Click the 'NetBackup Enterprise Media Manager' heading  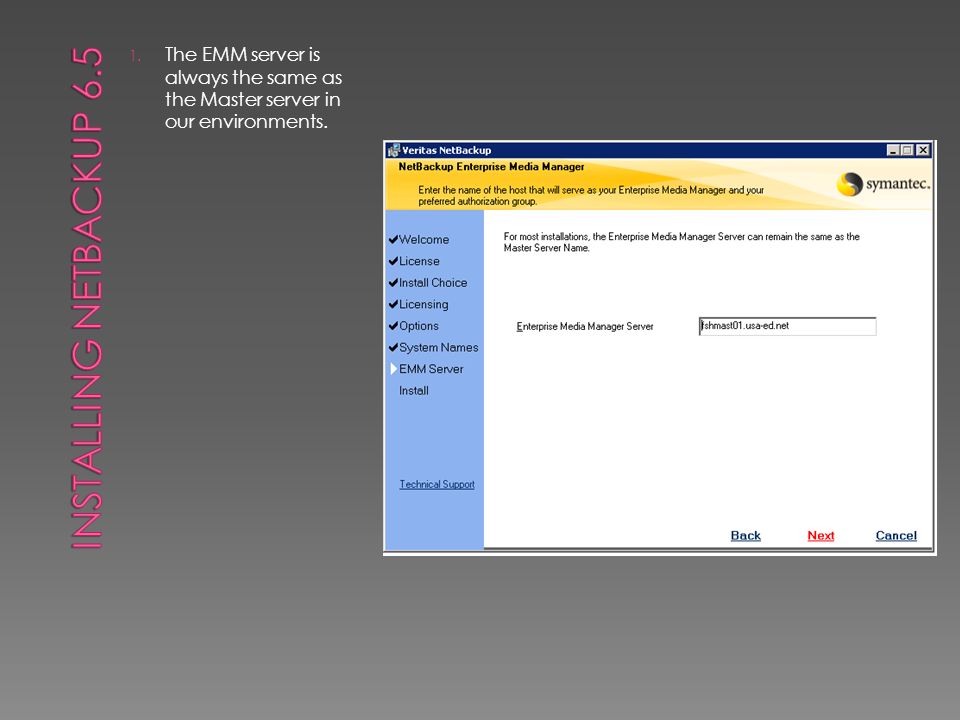pyautogui.click(x=491, y=167)
